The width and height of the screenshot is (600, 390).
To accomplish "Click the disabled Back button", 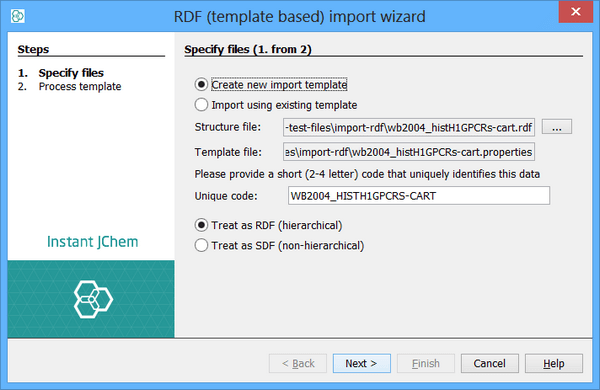I will (298, 363).
